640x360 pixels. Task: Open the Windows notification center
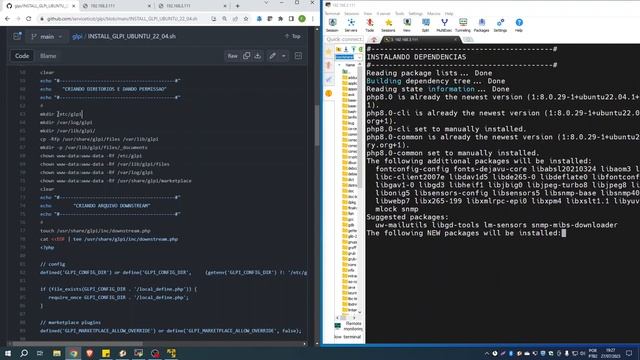pos(629,353)
